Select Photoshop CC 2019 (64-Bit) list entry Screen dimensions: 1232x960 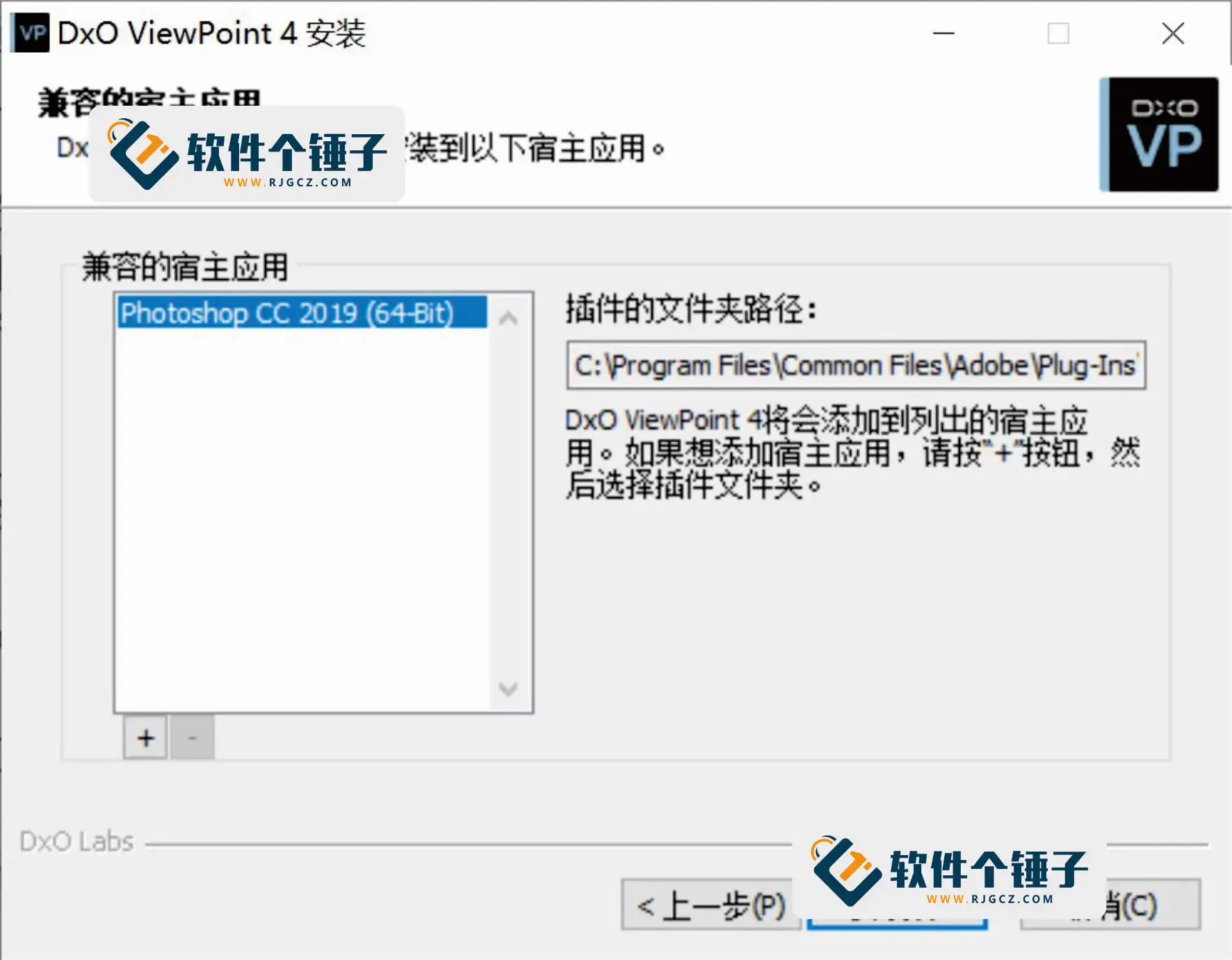click(302, 312)
